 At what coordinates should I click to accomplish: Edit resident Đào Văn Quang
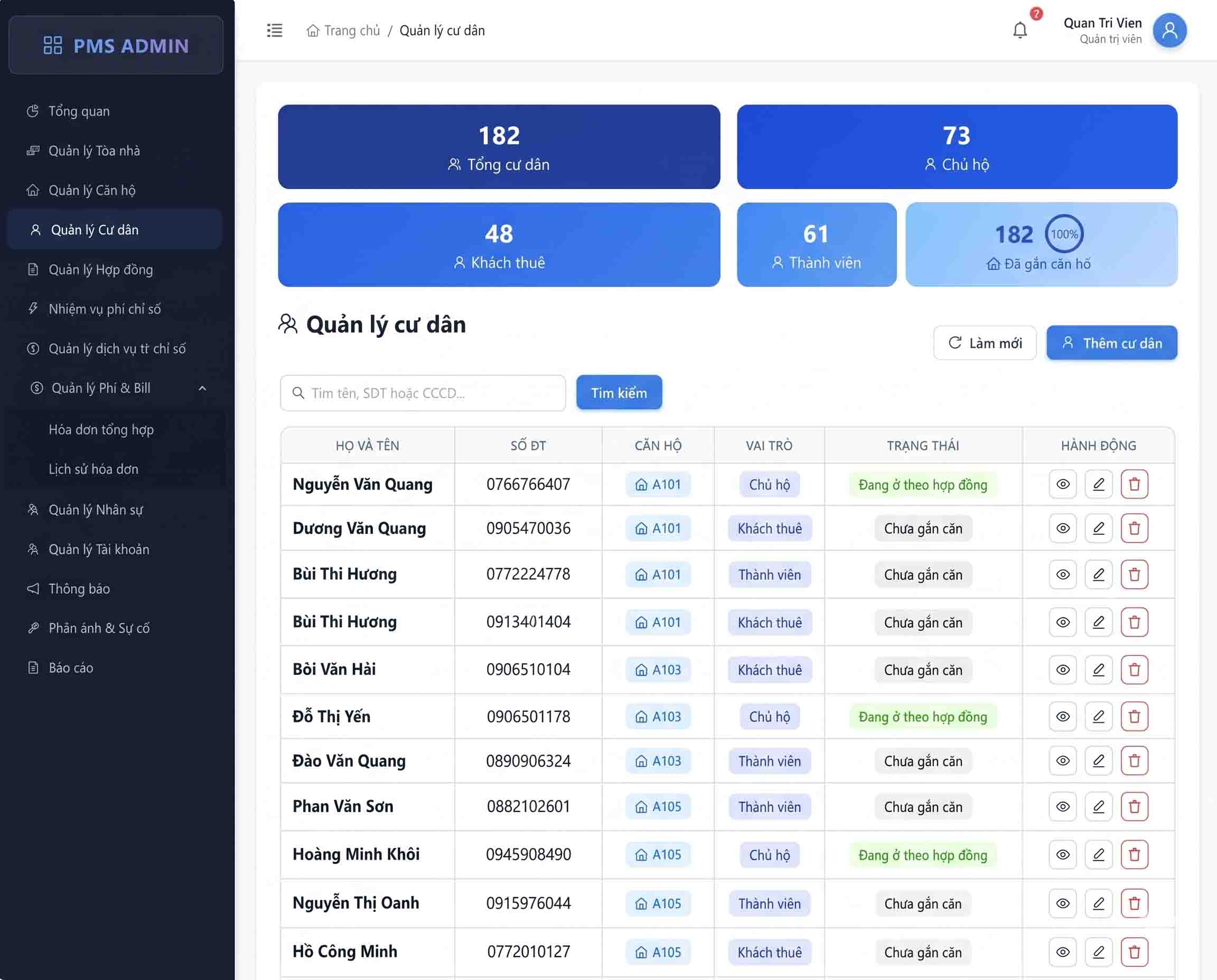tap(1098, 761)
